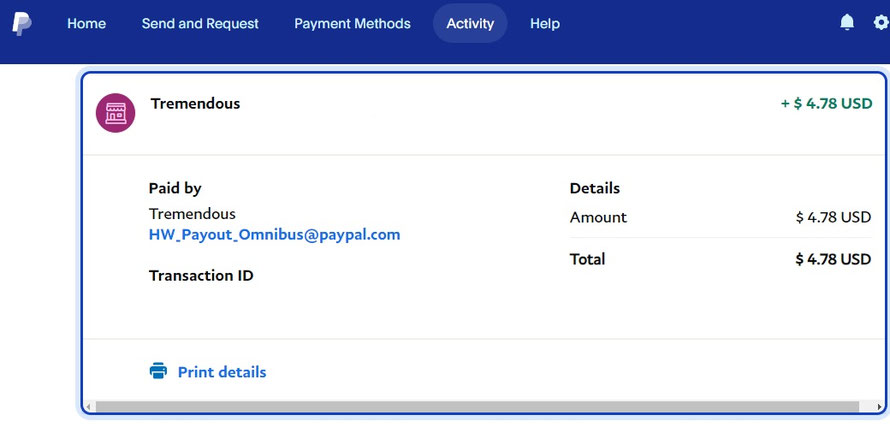Open Payment Methods page
This screenshot has height=439, width=890.
(x=352, y=24)
